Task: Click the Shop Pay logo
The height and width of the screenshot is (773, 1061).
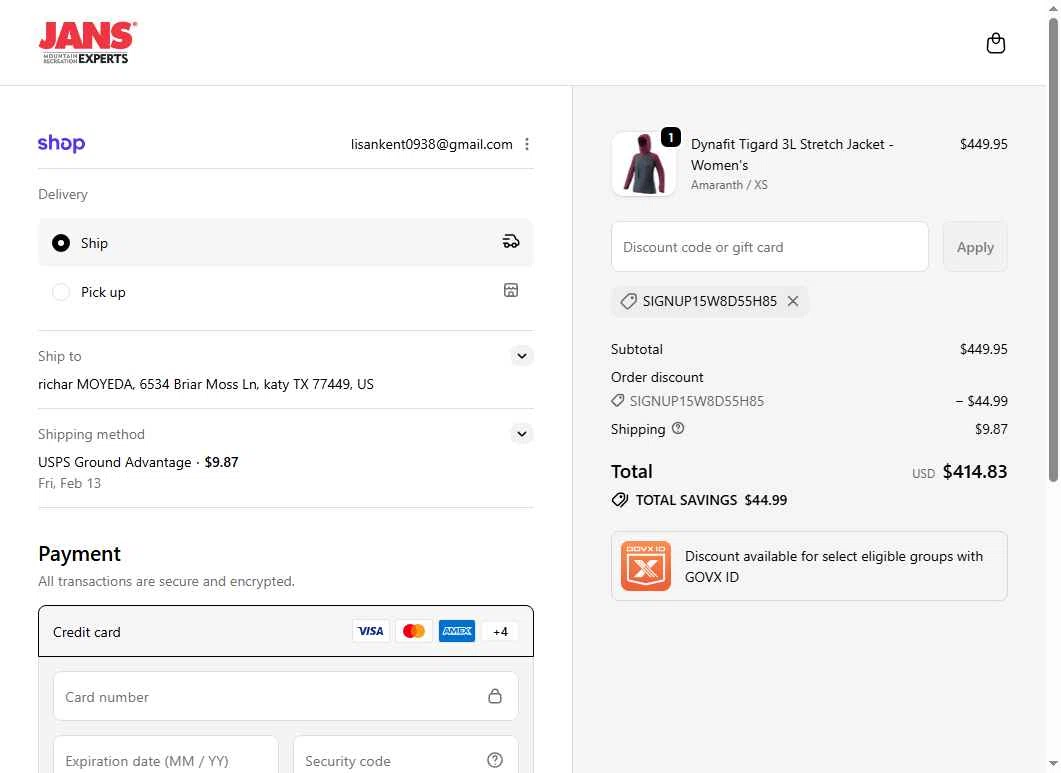Action: 62,143
